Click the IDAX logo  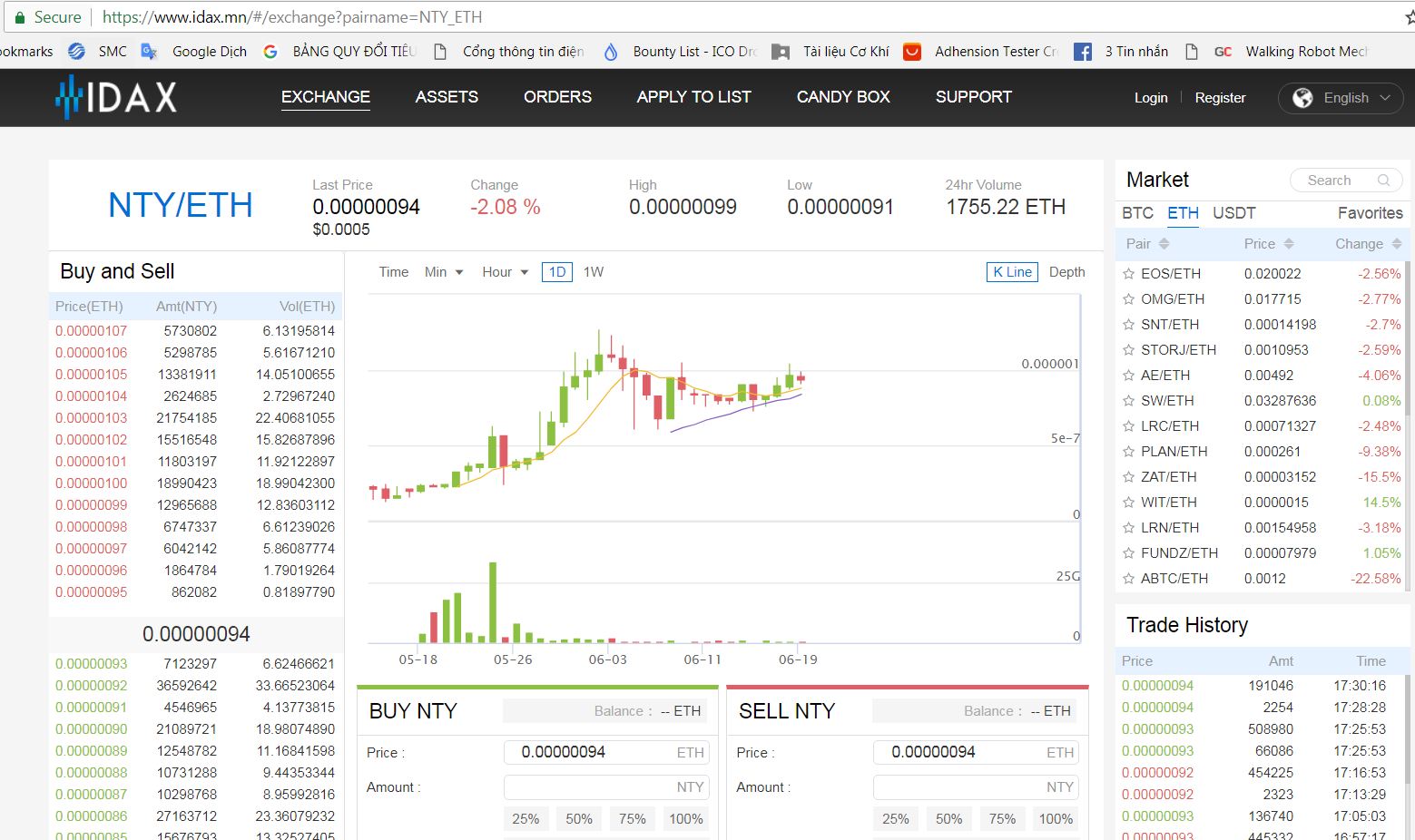(115, 97)
